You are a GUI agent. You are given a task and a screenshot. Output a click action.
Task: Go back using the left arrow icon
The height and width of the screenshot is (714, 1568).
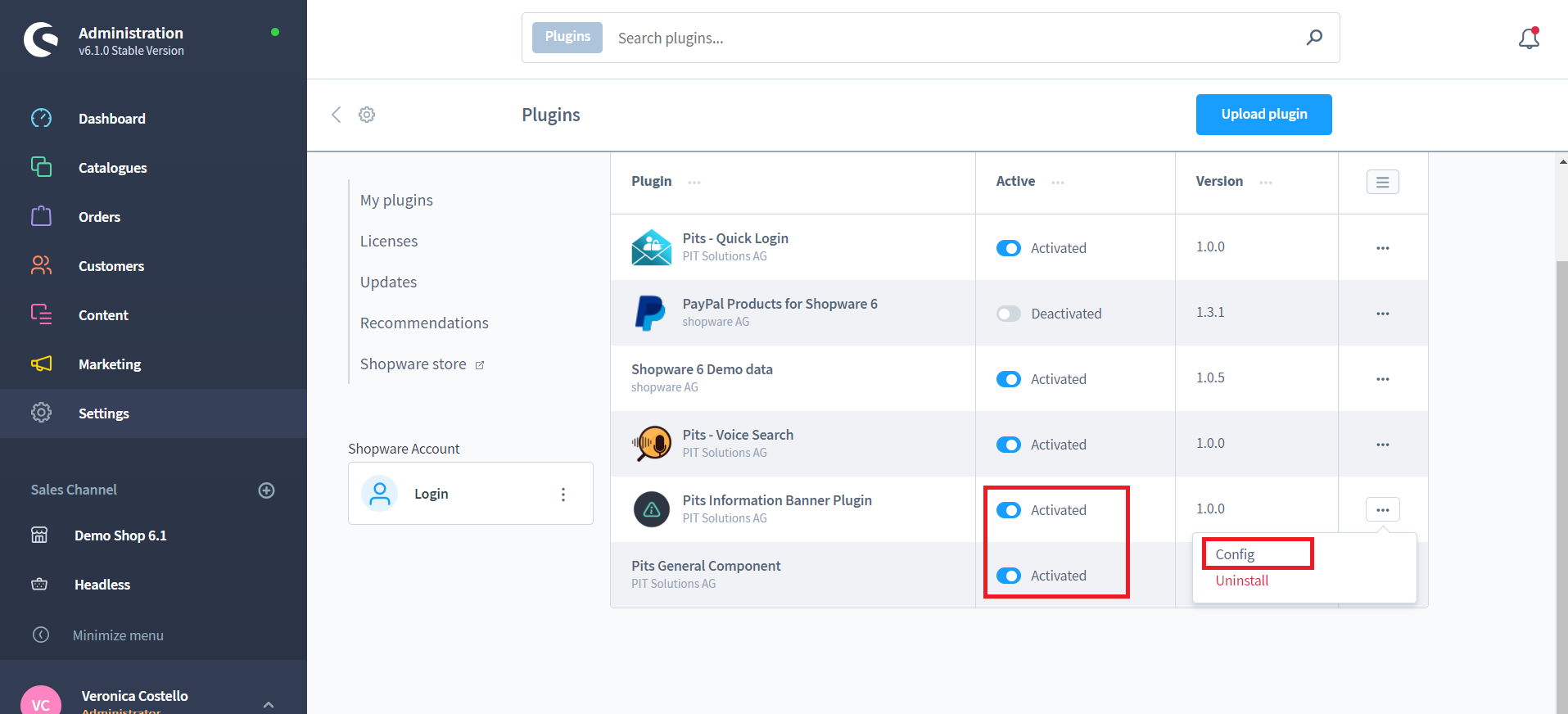[x=336, y=115]
